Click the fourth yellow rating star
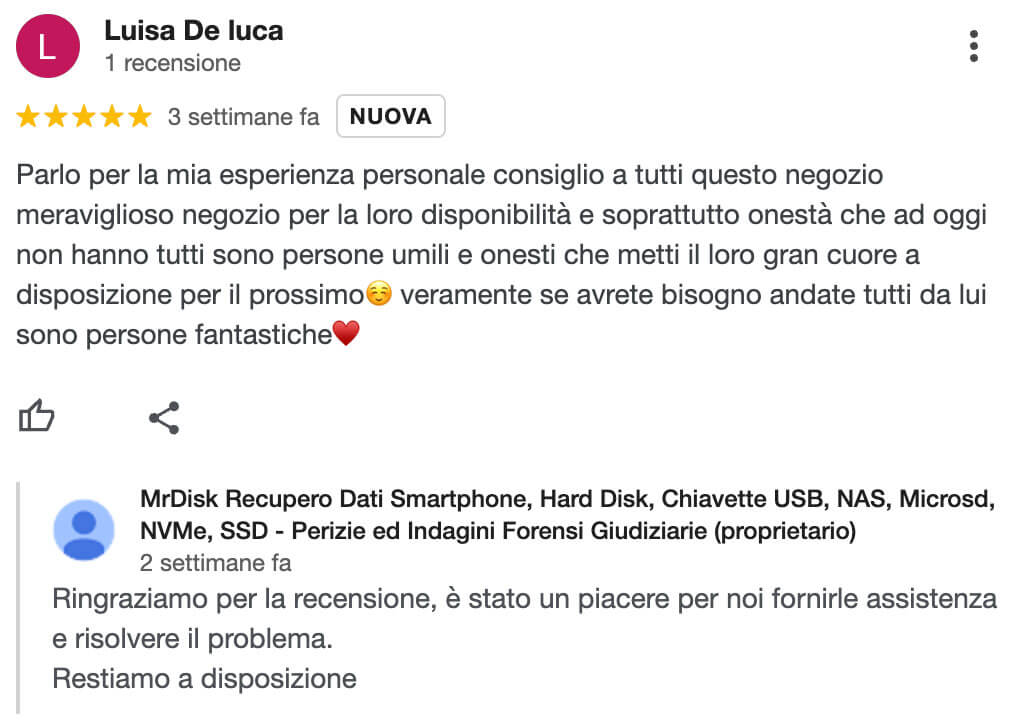This screenshot has height=728, width=1018. pos(112,117)
